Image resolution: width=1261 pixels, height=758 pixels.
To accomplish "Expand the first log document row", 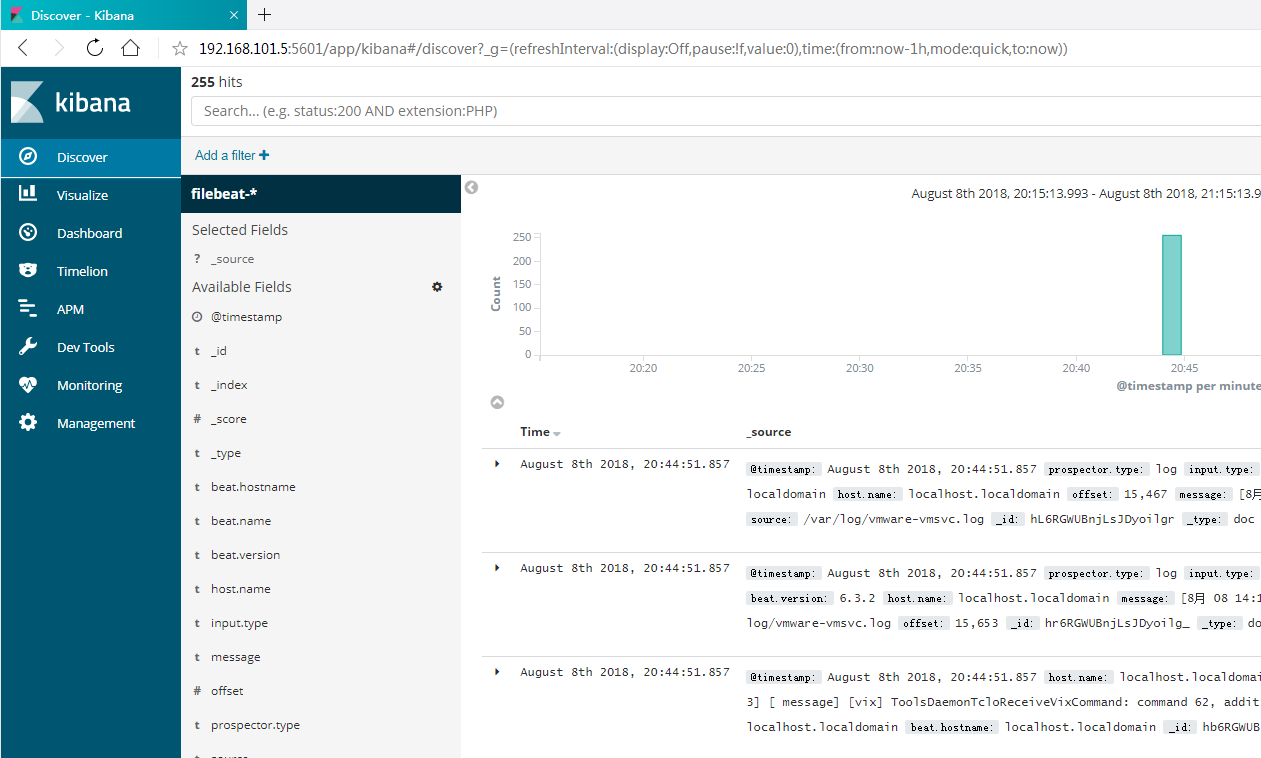I will click(x=497, y=464).
